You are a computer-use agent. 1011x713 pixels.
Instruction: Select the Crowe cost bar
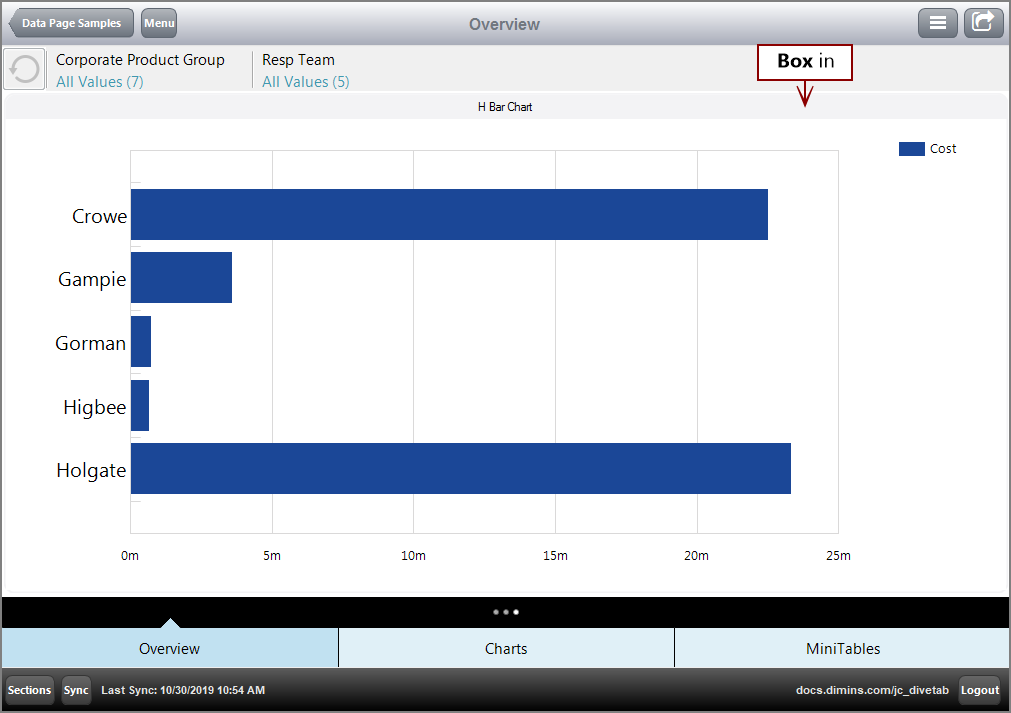450,214
